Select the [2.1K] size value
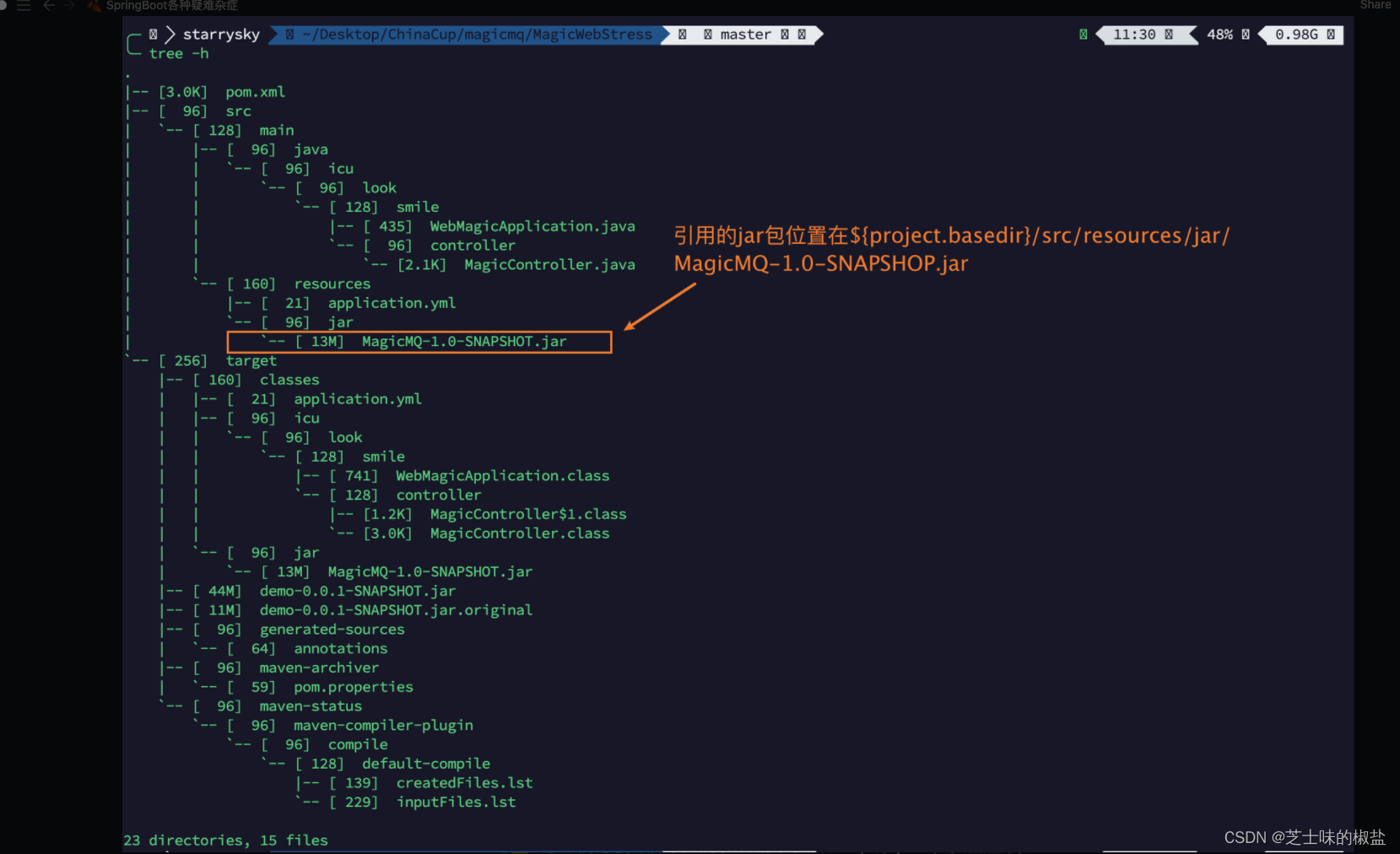Image resolution: width=1400 pixels, height=854 pixels. pyautogui.click(x=422, y=265)
